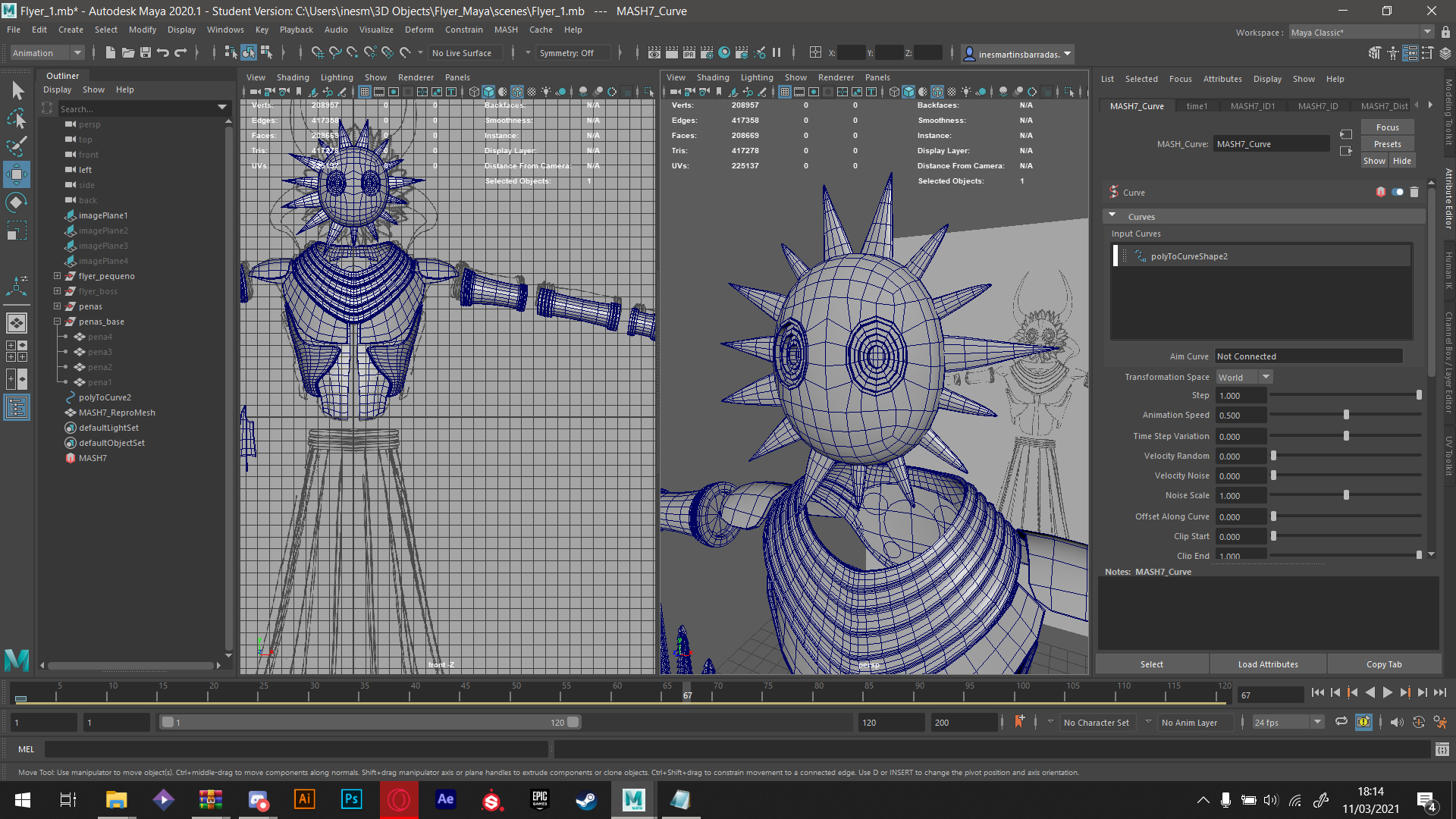Choose the Rotate tool in toolbox
This screenshot has height=819, width=1456.
[17, 202]
